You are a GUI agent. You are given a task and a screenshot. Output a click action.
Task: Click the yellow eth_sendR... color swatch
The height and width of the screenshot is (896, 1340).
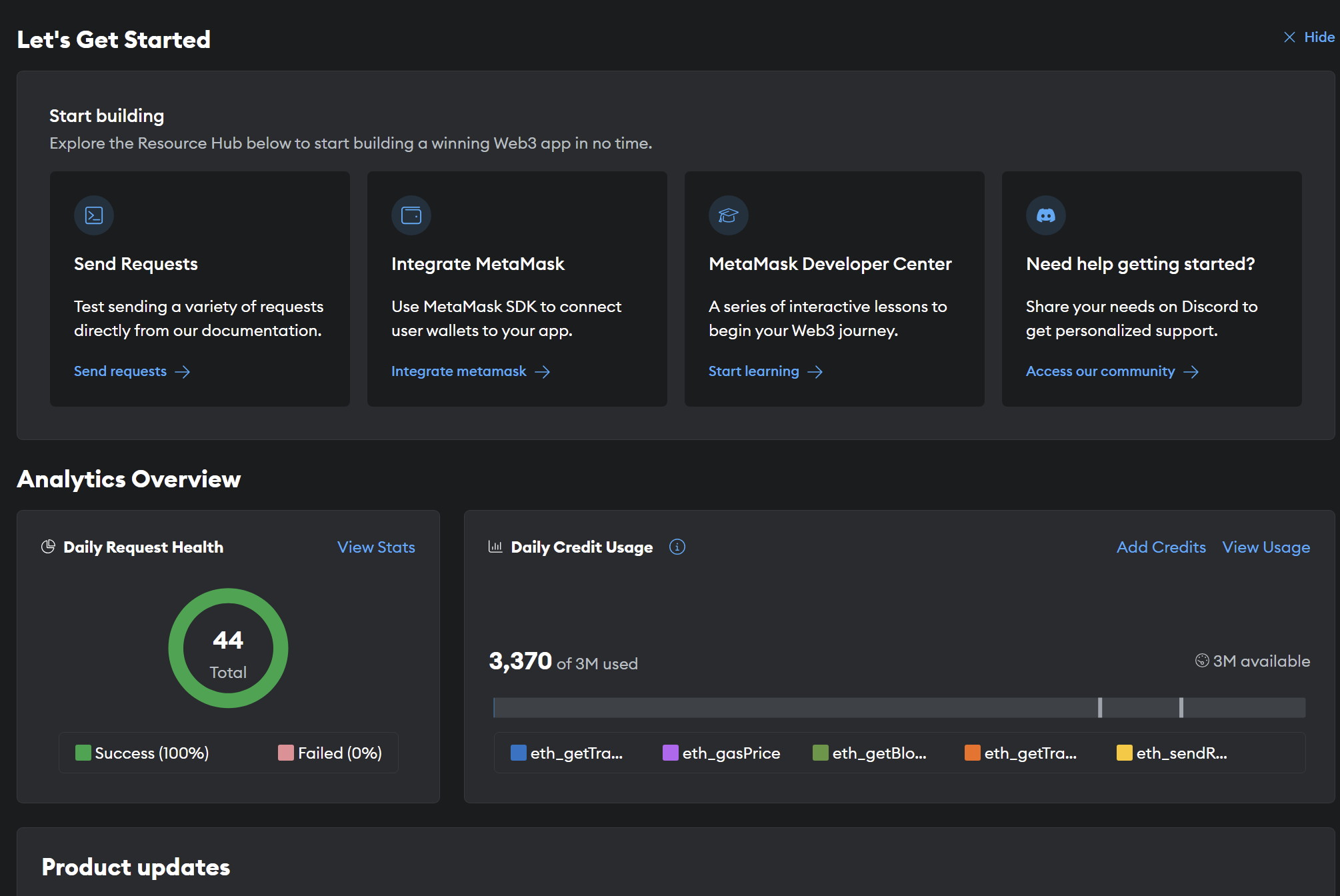[1124, 753]
